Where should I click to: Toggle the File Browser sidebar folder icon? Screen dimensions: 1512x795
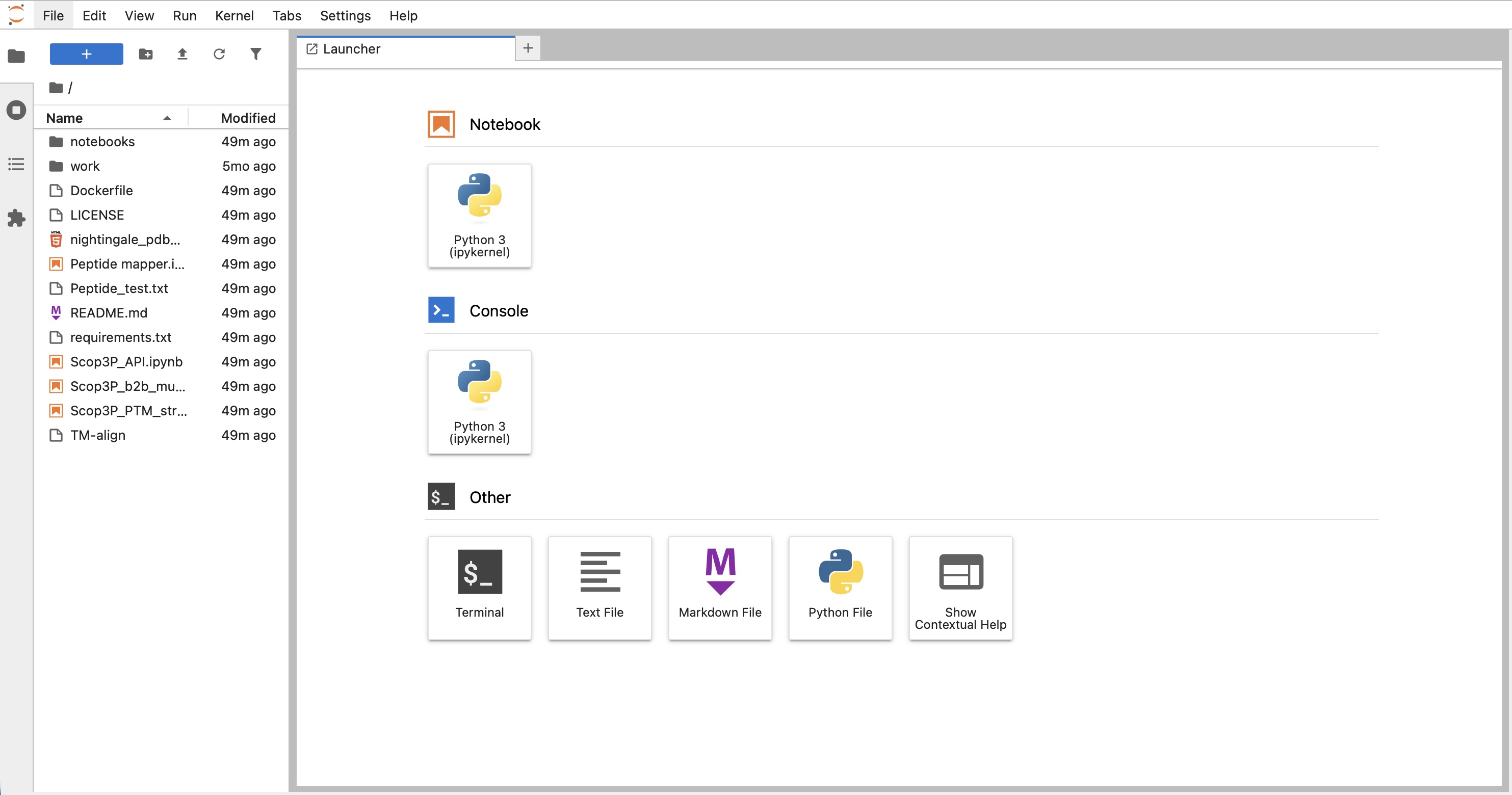click(x=16, y=57)
